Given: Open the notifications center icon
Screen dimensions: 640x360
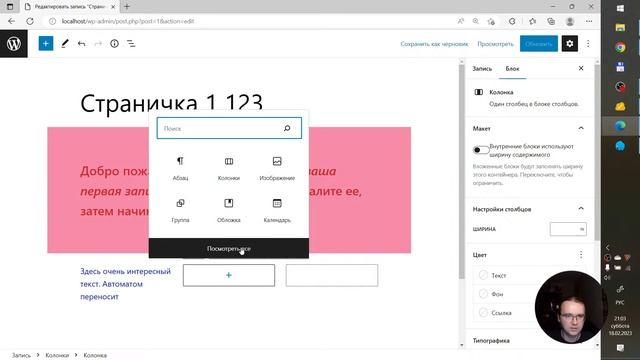Looking at the screenshot, I should [x=620, y=348].
